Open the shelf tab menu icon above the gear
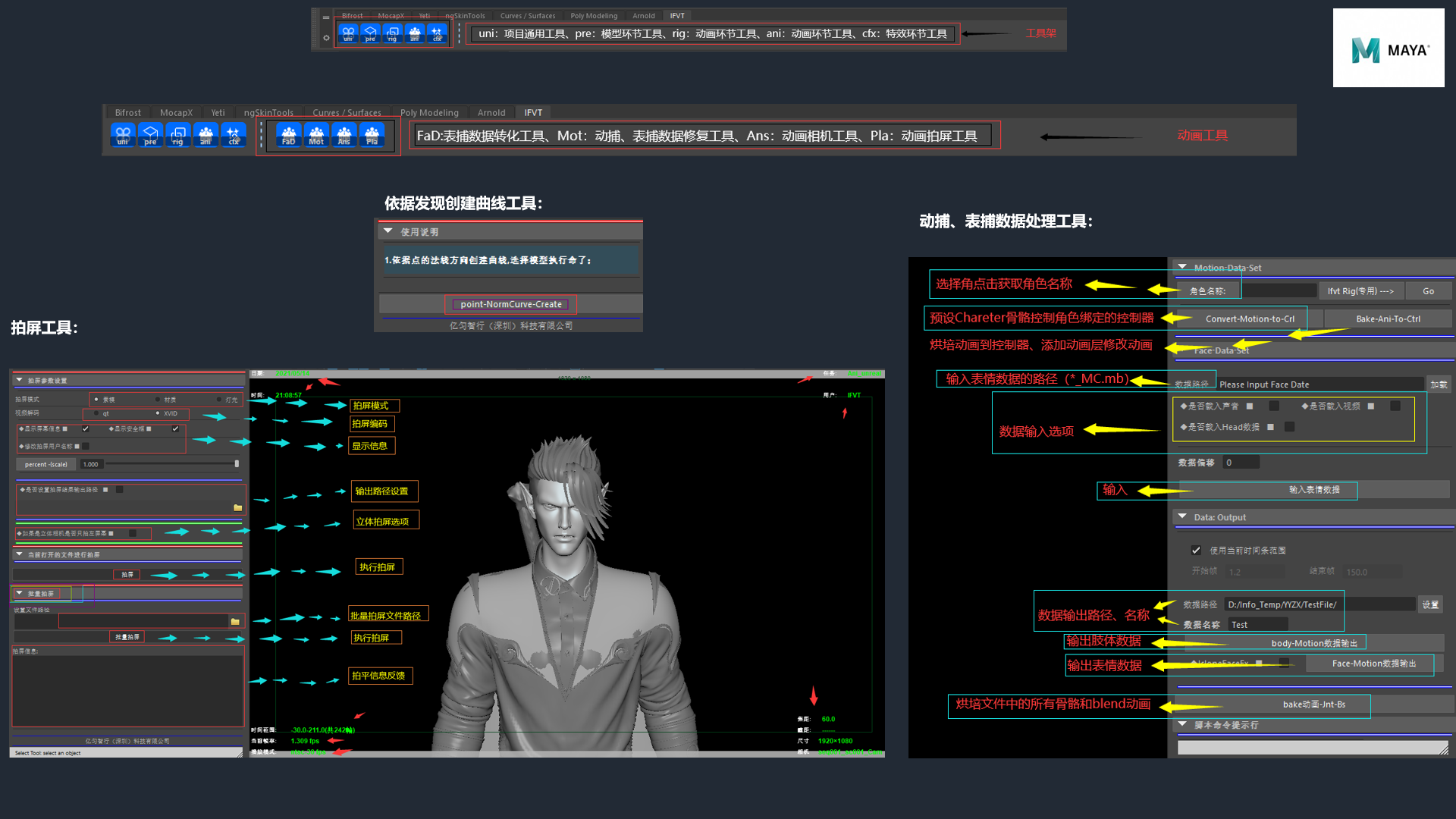 coord(326,17)
